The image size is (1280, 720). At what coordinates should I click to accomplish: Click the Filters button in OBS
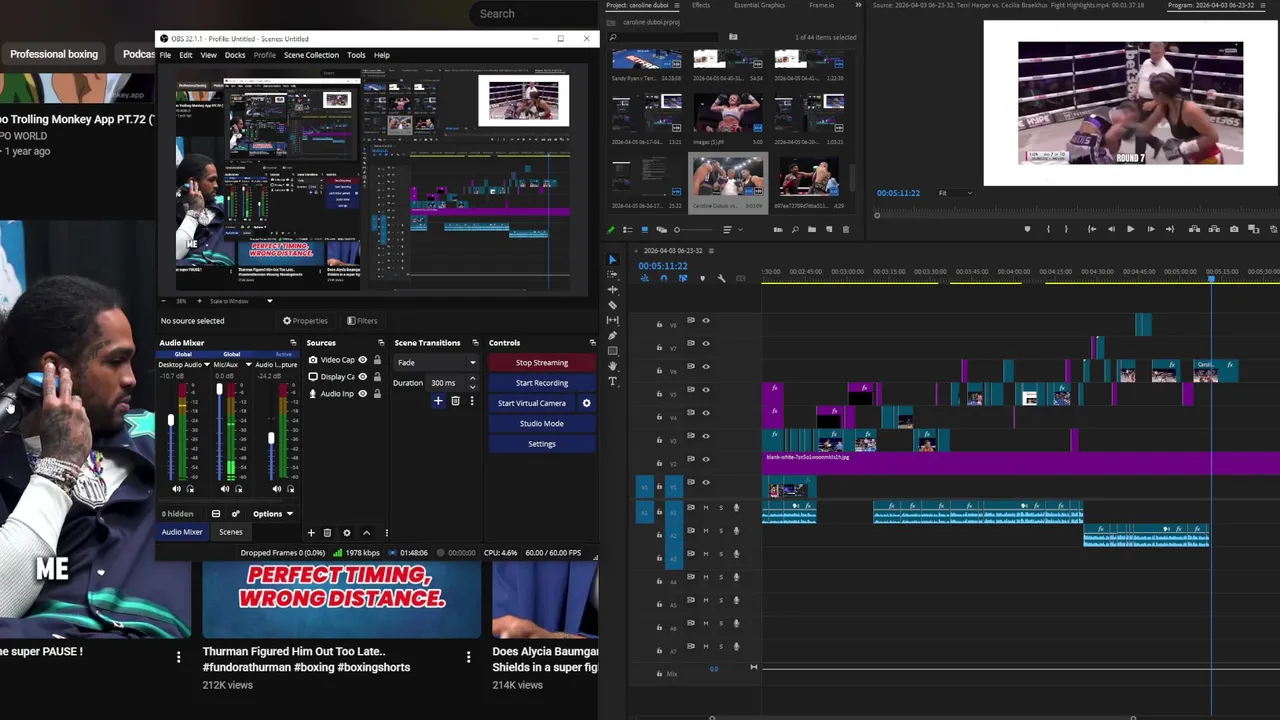click(362, 321)
